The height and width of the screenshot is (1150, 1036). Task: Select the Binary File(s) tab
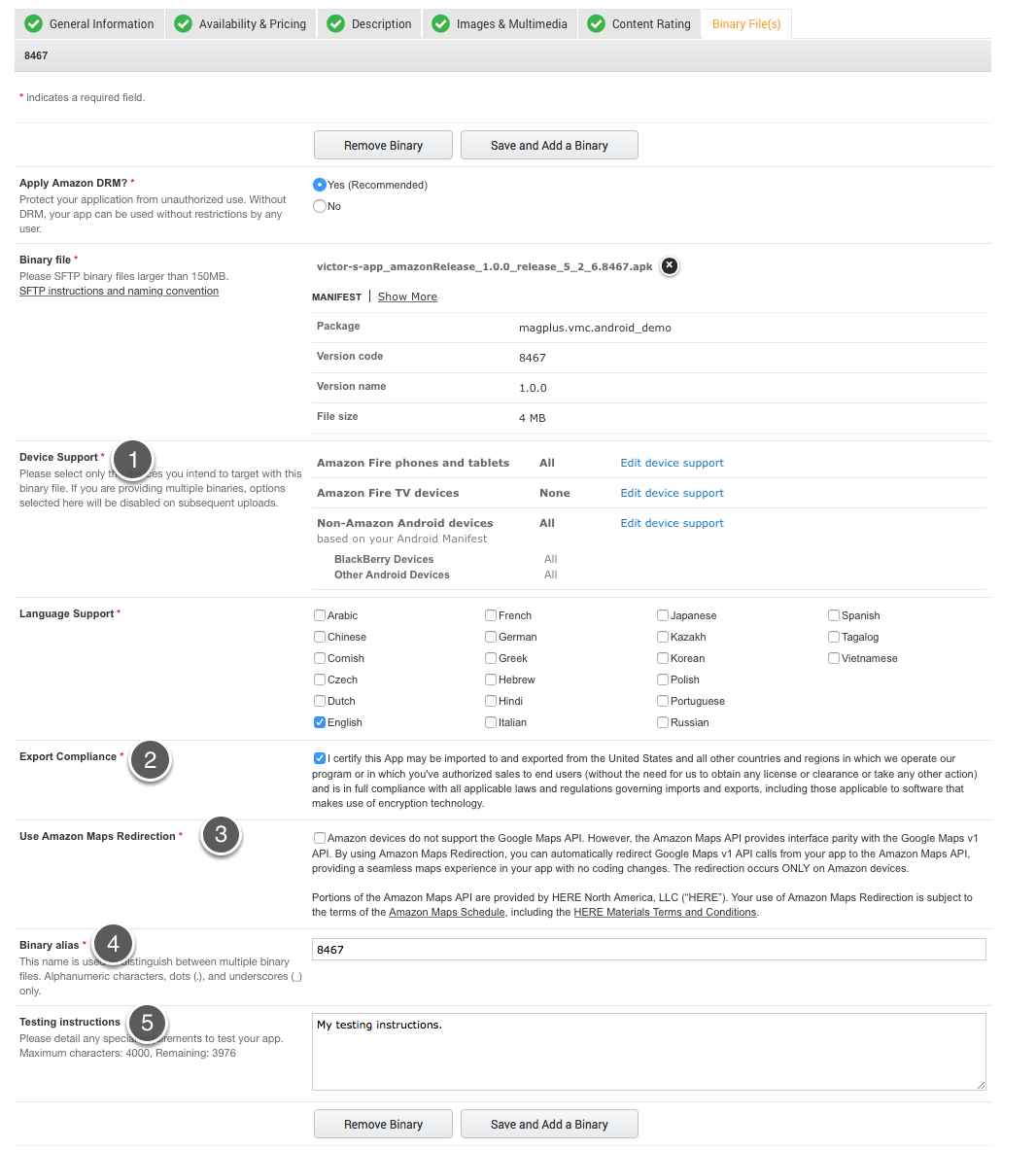[x=746, y=23]
